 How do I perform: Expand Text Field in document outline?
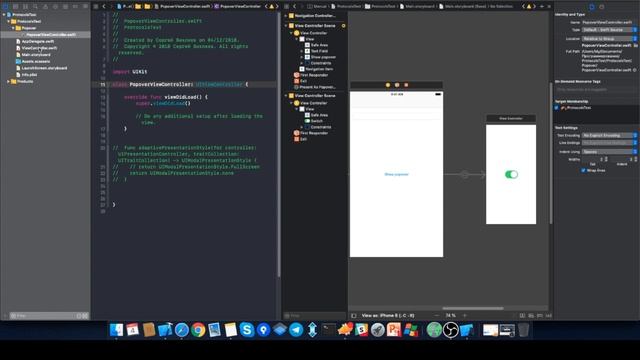pos(302,51)
